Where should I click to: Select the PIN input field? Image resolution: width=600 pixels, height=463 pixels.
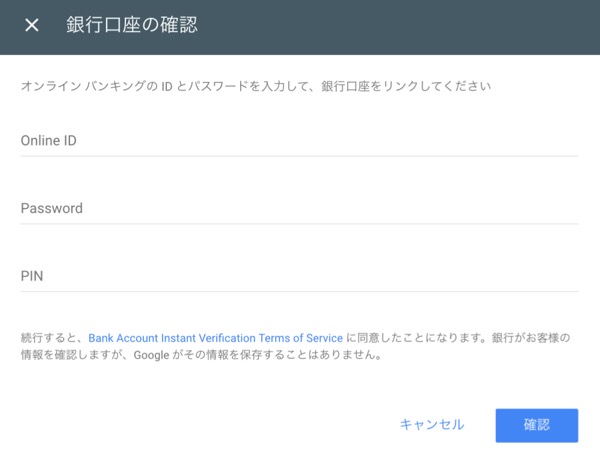[299, 277]
